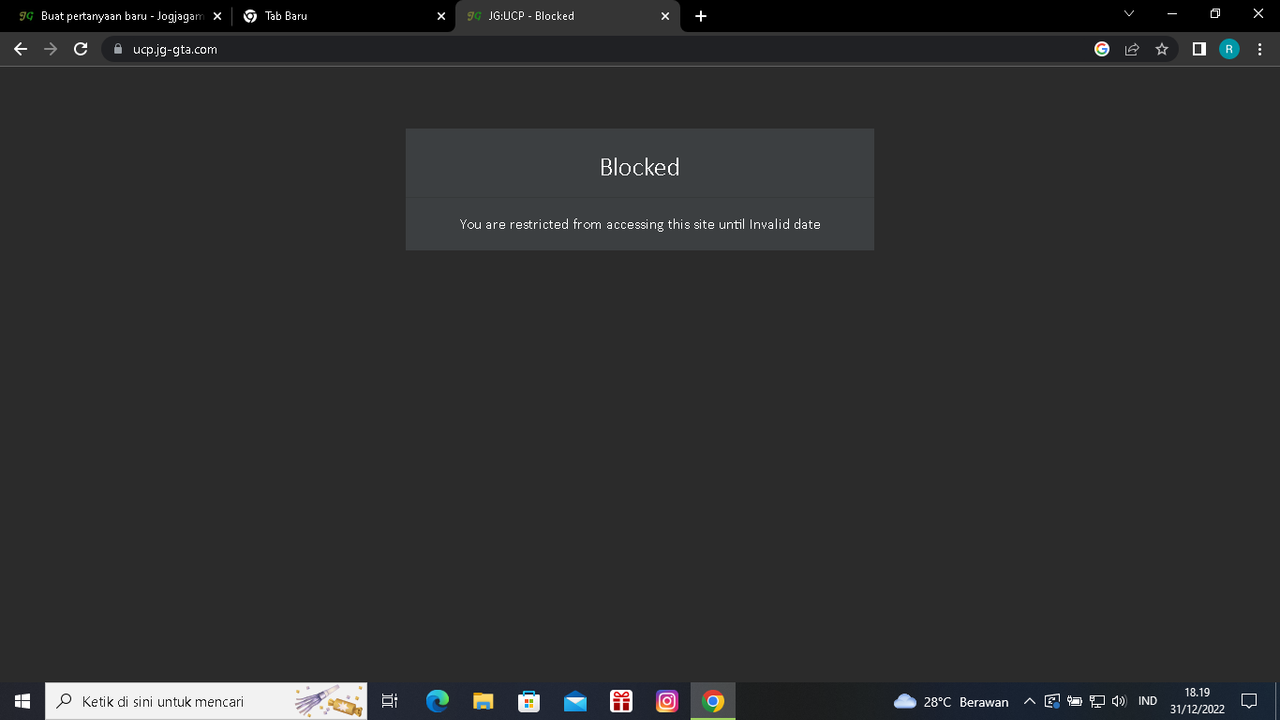Screen dimensions: 1280x720
Task: Share this page using the share icon
Action: (1132, 49)
